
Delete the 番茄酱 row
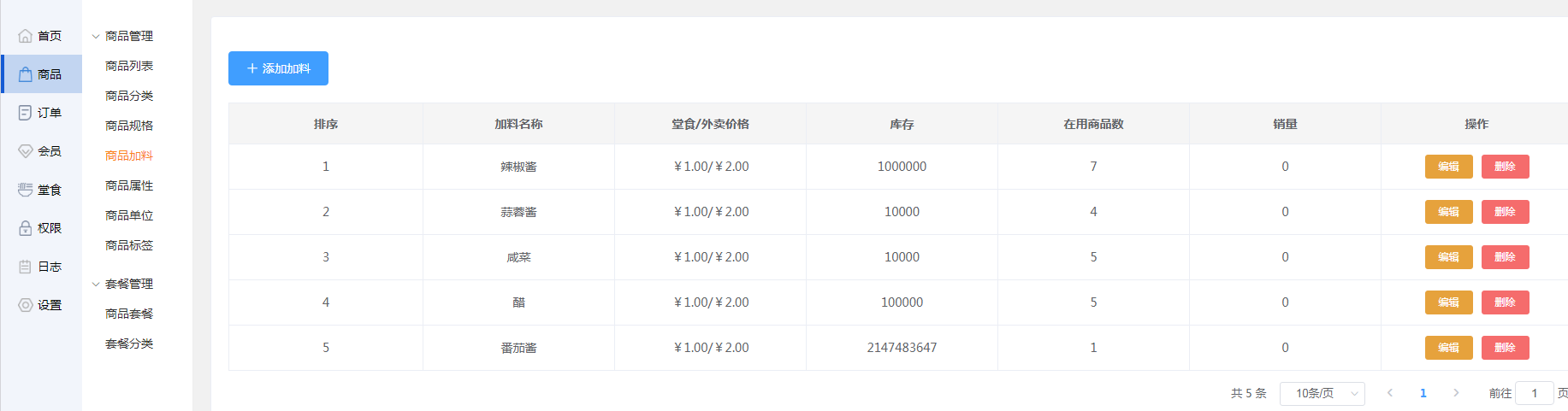pyautogui.click(x=1505, y=348)
